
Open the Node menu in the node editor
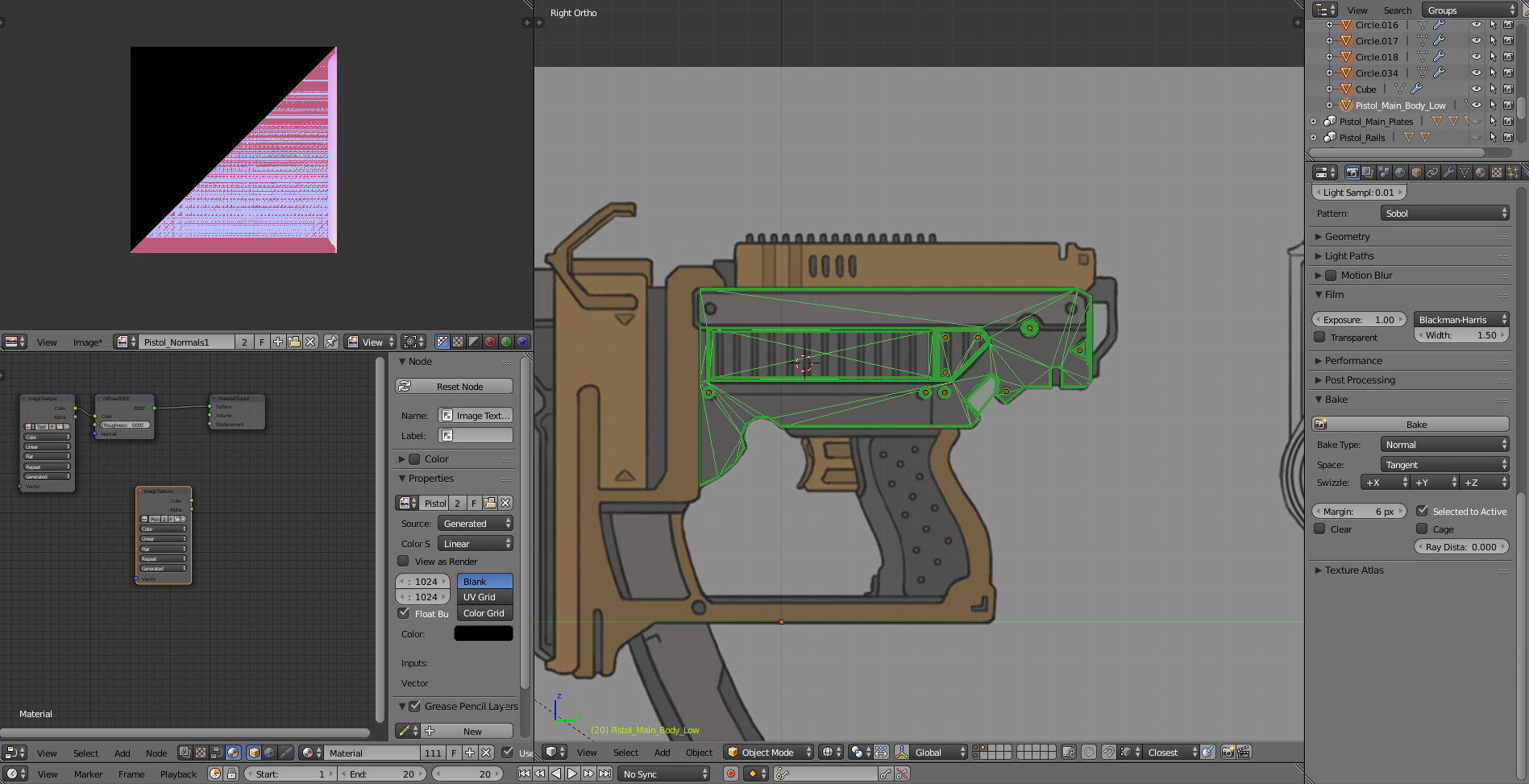(156, 753)
